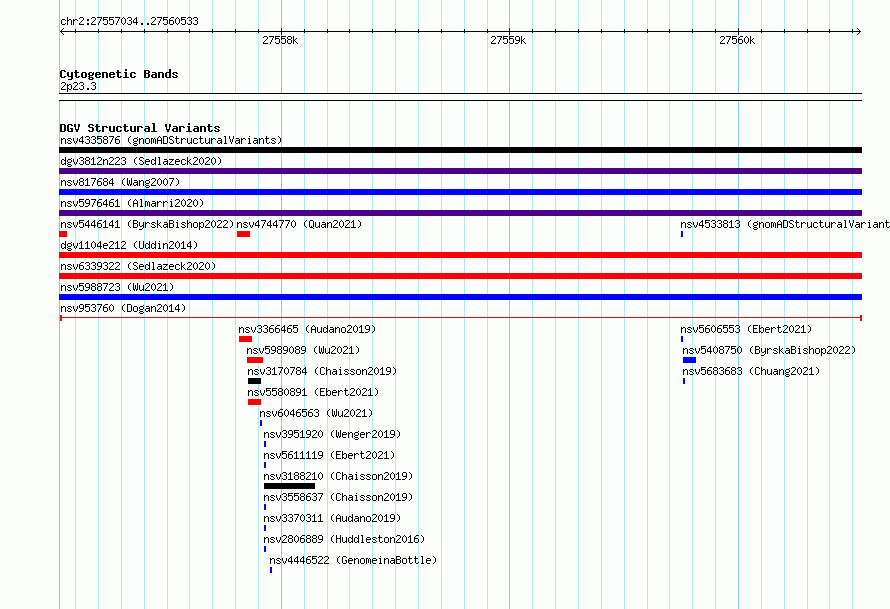890x609 pixels.
Task: Select the red dgv1104e212 variant bar
Action: click(460, 255)
